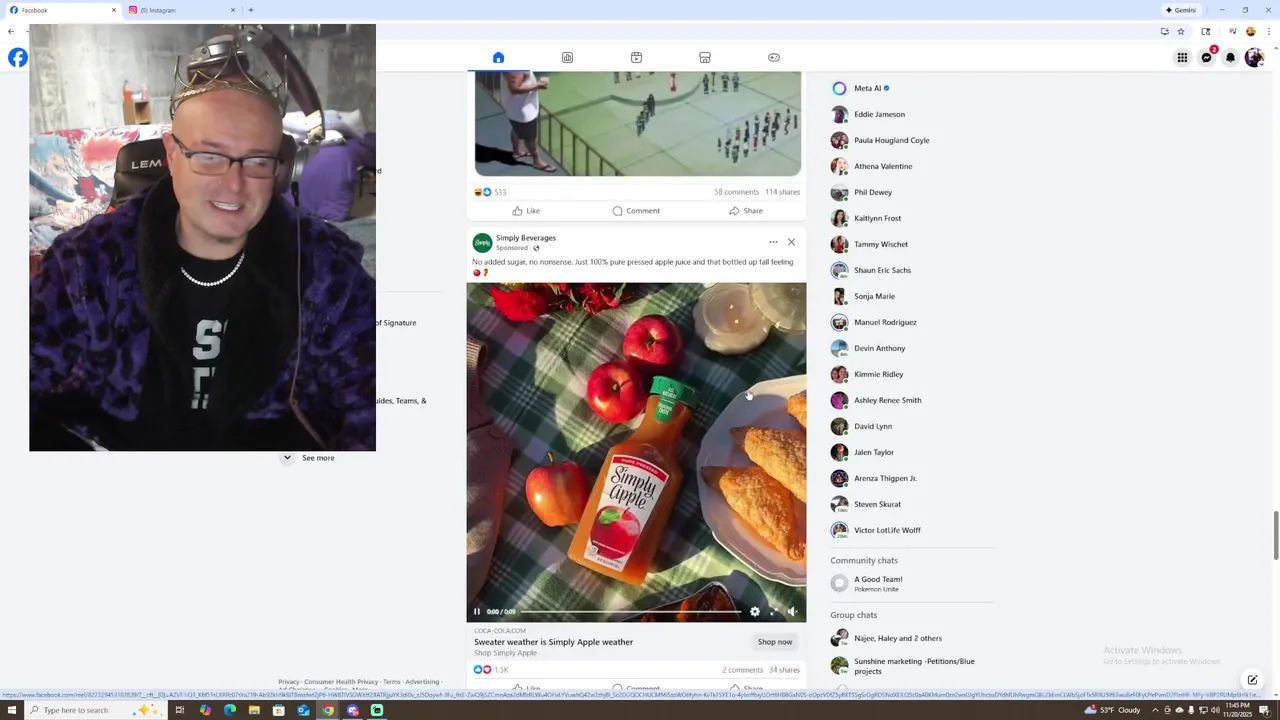Image resolution: width=1280 pixels, height=720 pixels.
Task: Open the Facebook menu grid icon
Action: (x=1182, y=57)
